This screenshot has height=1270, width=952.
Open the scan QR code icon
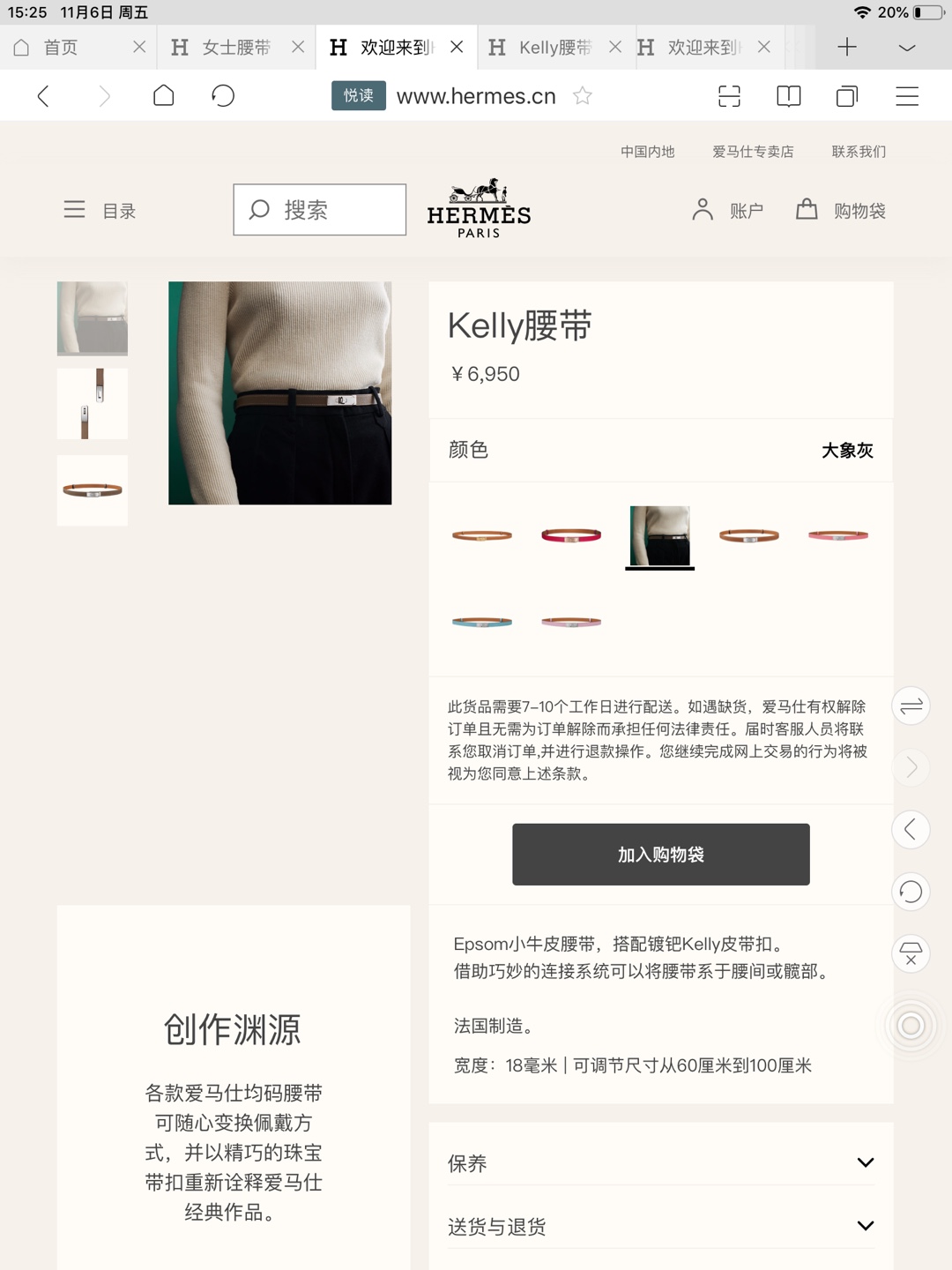(x=729, y=95)
